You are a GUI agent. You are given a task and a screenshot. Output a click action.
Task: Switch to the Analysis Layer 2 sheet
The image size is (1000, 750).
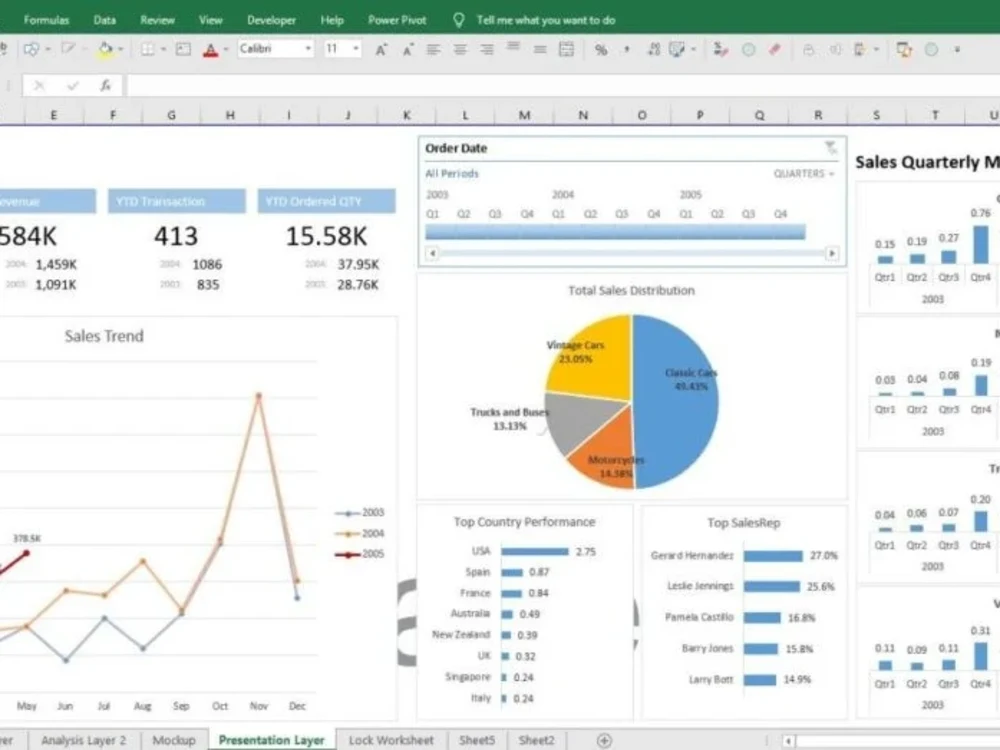coord(84,740)
